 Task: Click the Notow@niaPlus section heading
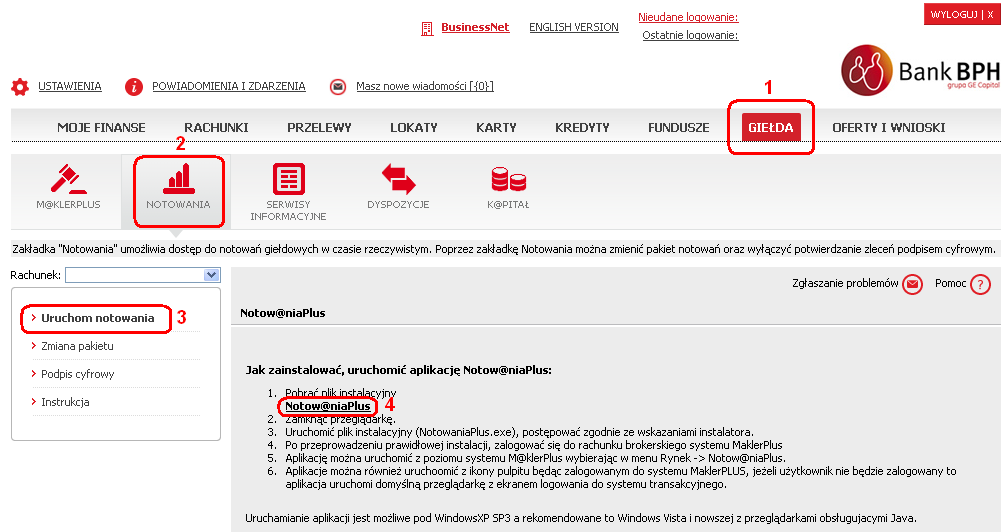click(x=282, y=313)
